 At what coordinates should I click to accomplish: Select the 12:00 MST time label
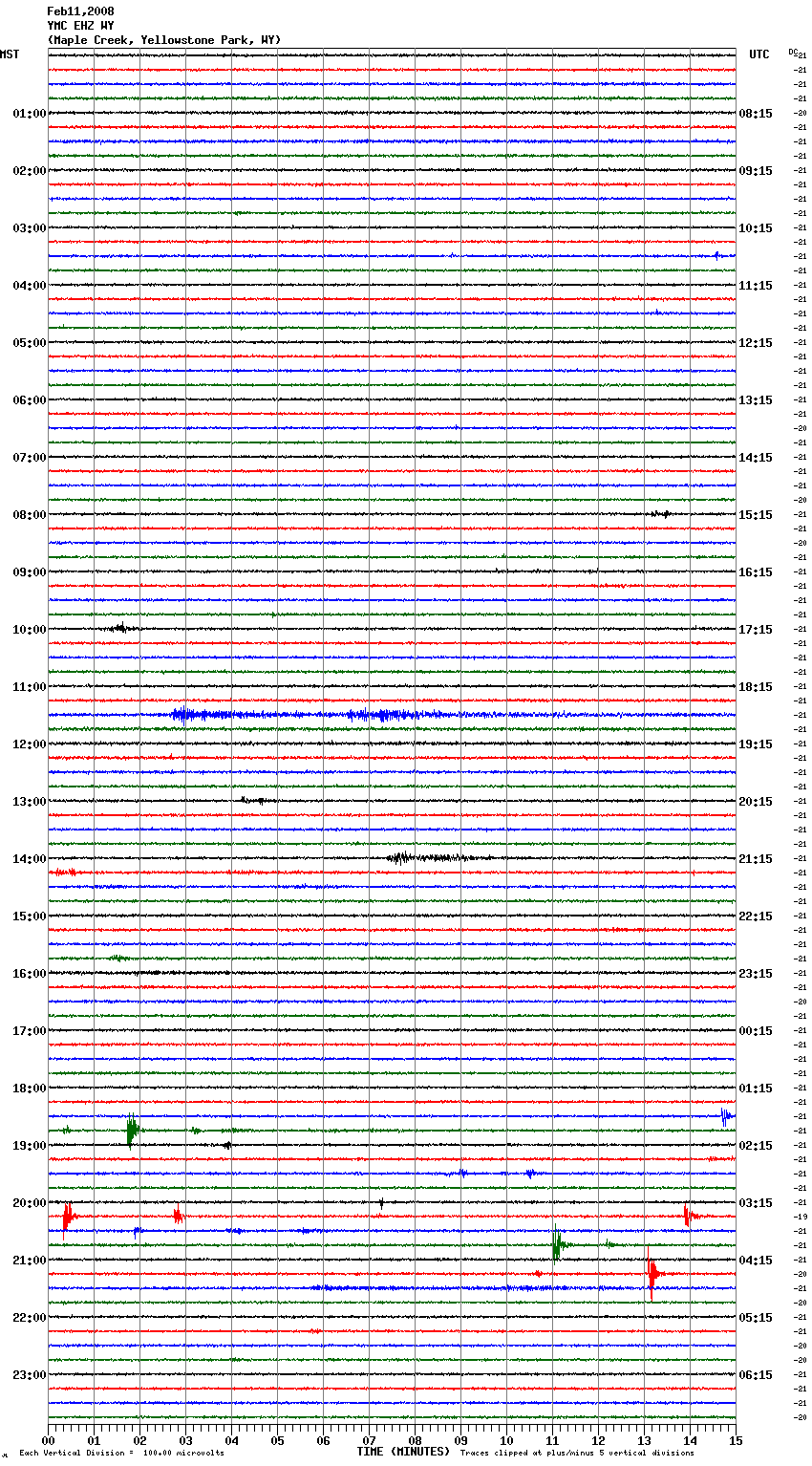(30, 744)
